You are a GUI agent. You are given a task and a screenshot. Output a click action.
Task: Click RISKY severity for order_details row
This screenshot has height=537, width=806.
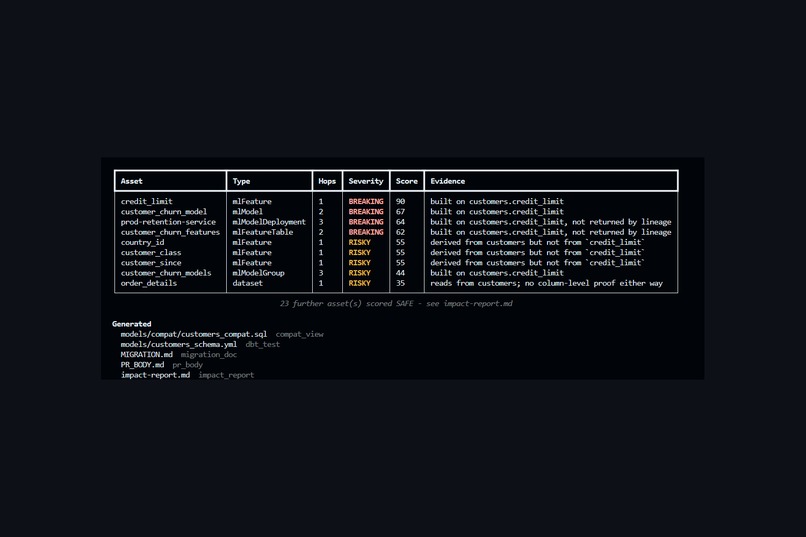(x=359, y=283)
